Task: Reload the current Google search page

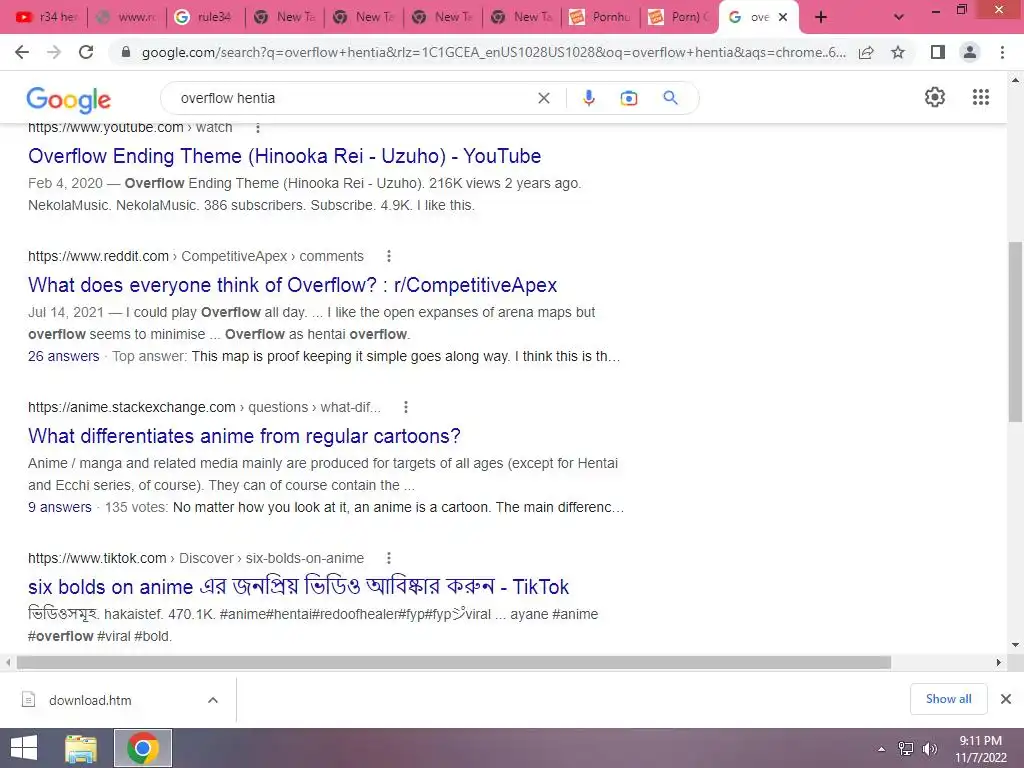Action: 86,52
